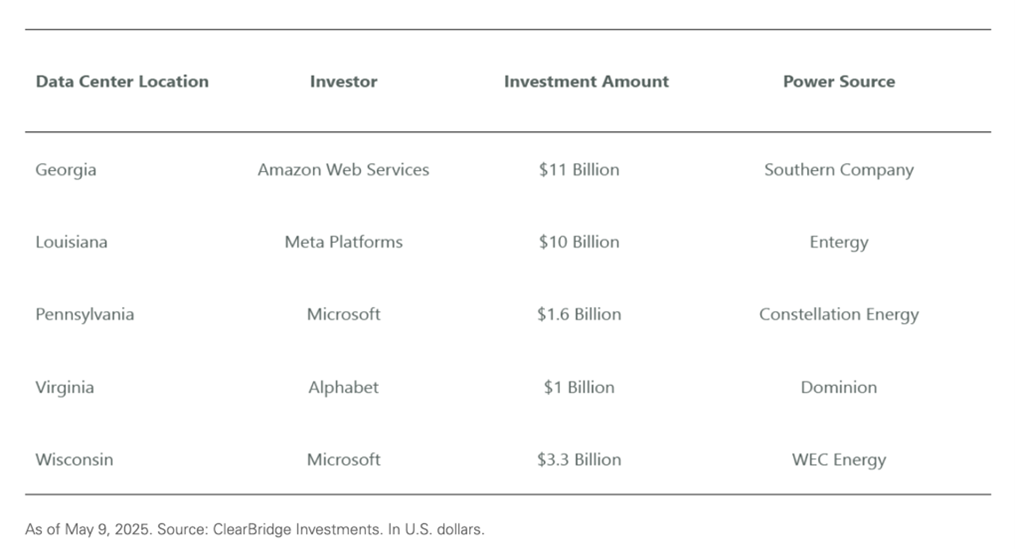Select the Constellation Energy cell
The height and width of the screenshot is (549, 1015).
coord(838,314)
